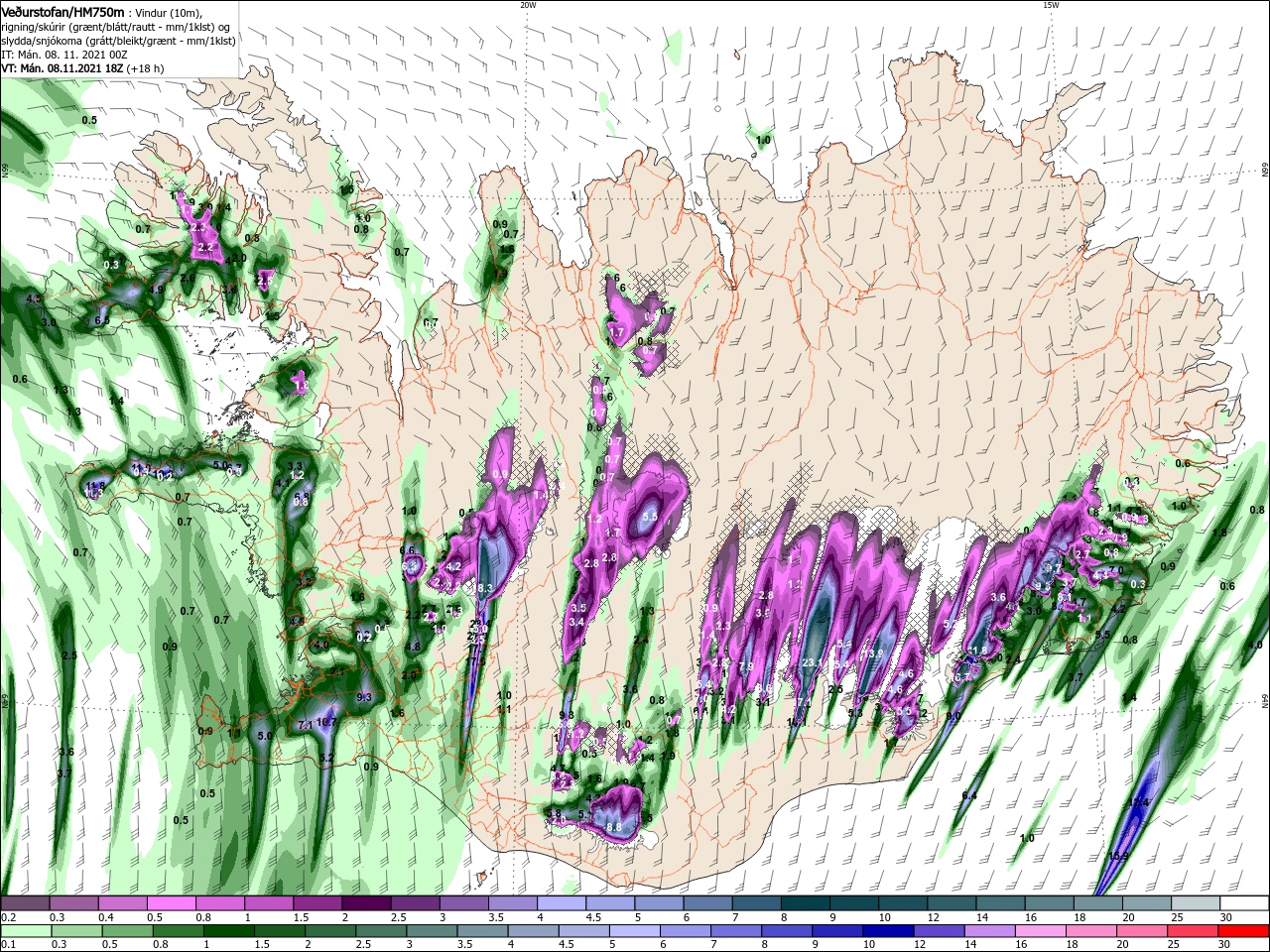Click the 7.9 precipitation value on the map
The image size is (1270, 952).
coord(746,666)
